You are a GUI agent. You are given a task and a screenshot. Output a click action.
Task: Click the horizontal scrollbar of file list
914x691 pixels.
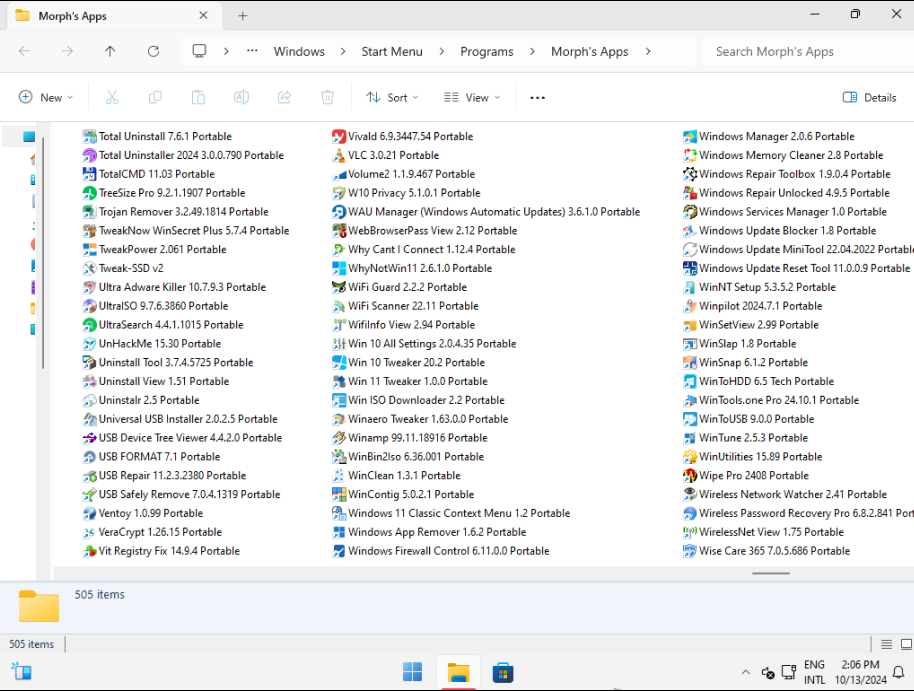[771, 573]
